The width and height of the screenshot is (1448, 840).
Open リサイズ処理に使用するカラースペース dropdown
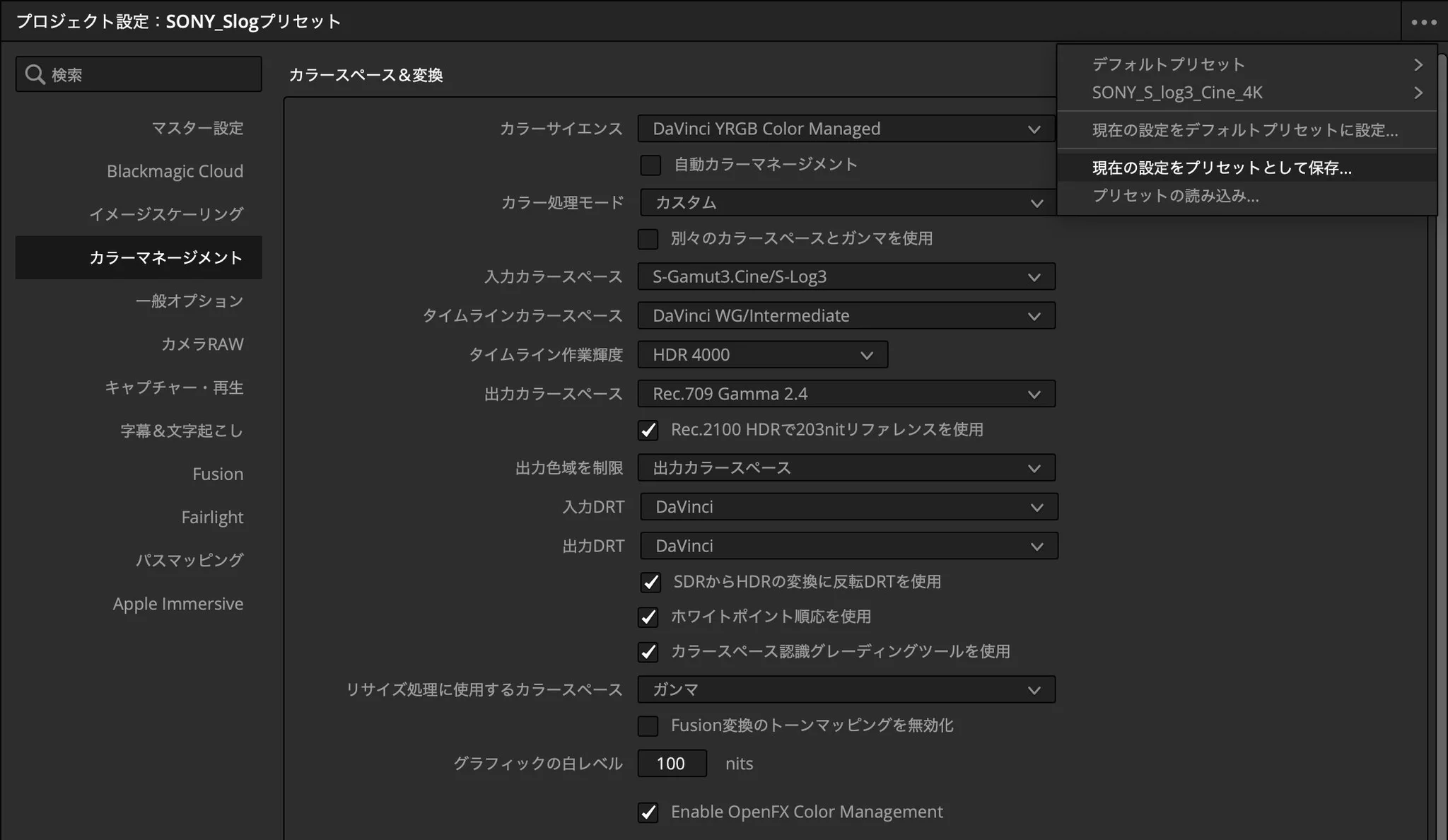pos(846,689)
